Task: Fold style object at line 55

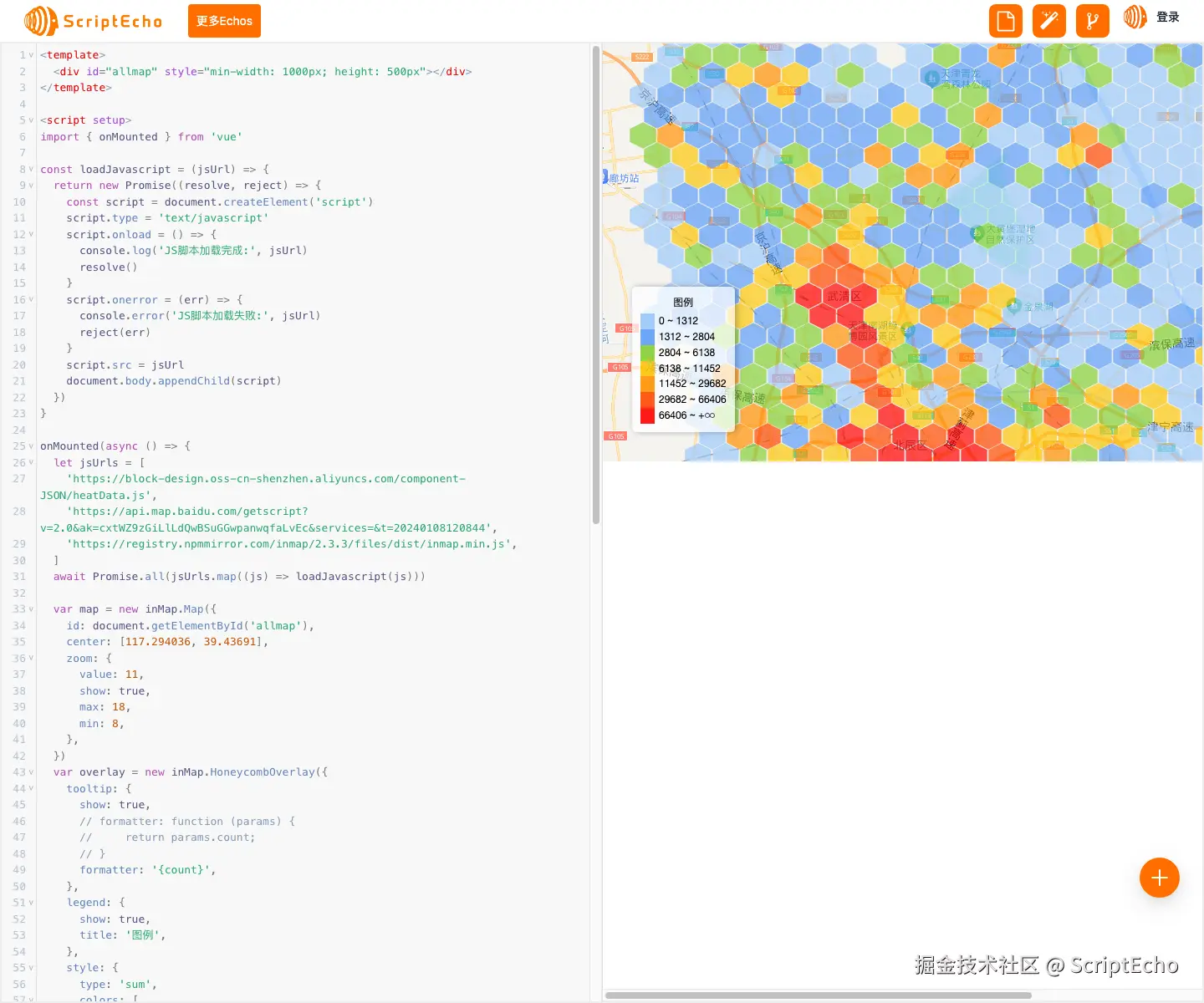Action: point(32,968)
